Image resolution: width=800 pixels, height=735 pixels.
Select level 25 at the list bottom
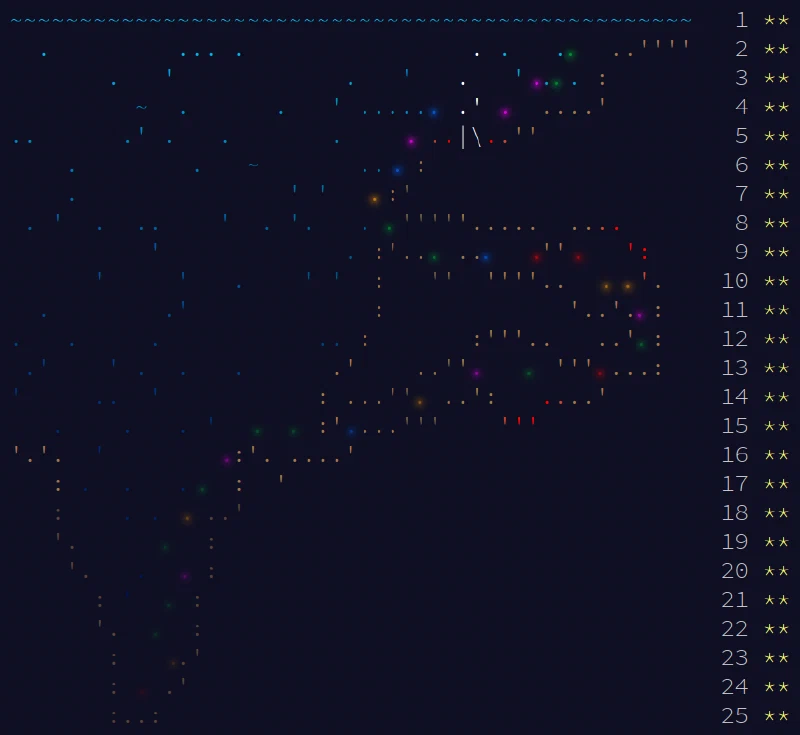point(735,717)
